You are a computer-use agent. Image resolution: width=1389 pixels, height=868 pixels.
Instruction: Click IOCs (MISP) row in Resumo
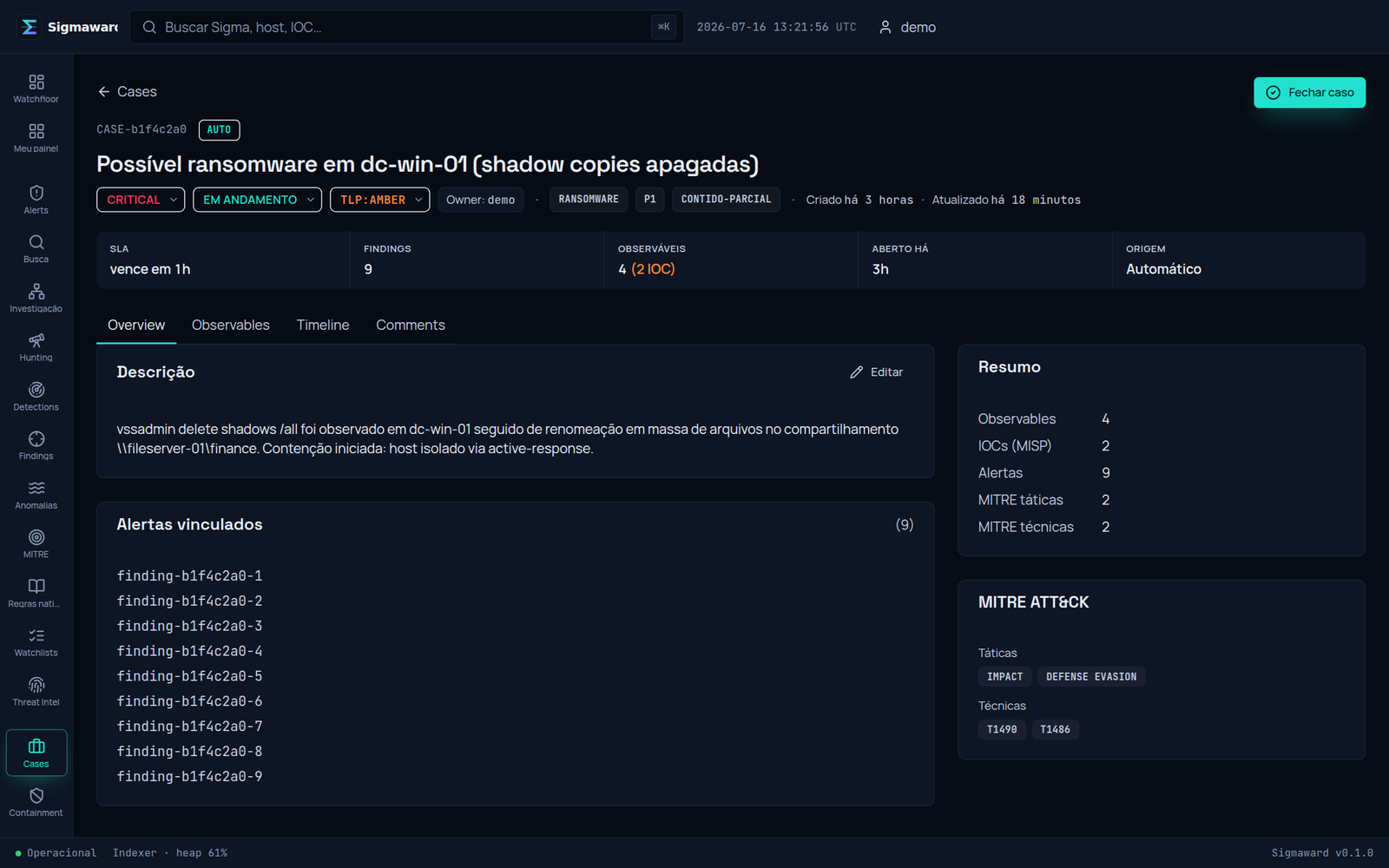(x=1044, y=446)
